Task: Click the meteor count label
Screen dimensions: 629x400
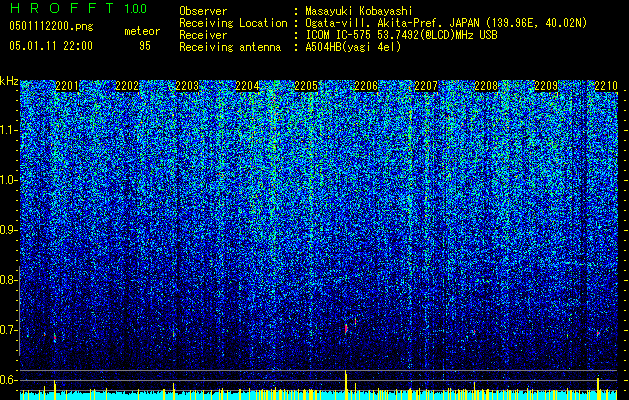Action: [x=142, y=31]
